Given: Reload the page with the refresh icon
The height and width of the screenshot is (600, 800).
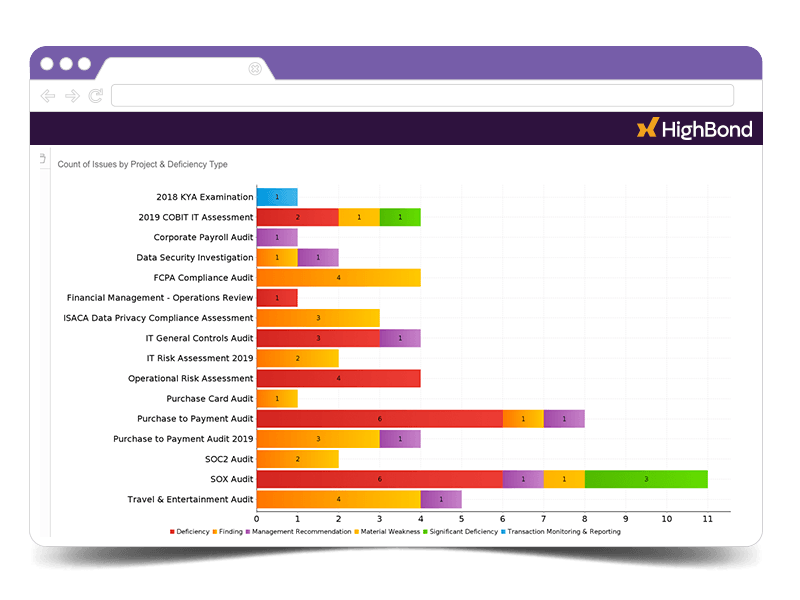Looking at the screenshot, I should coord(96,96).
